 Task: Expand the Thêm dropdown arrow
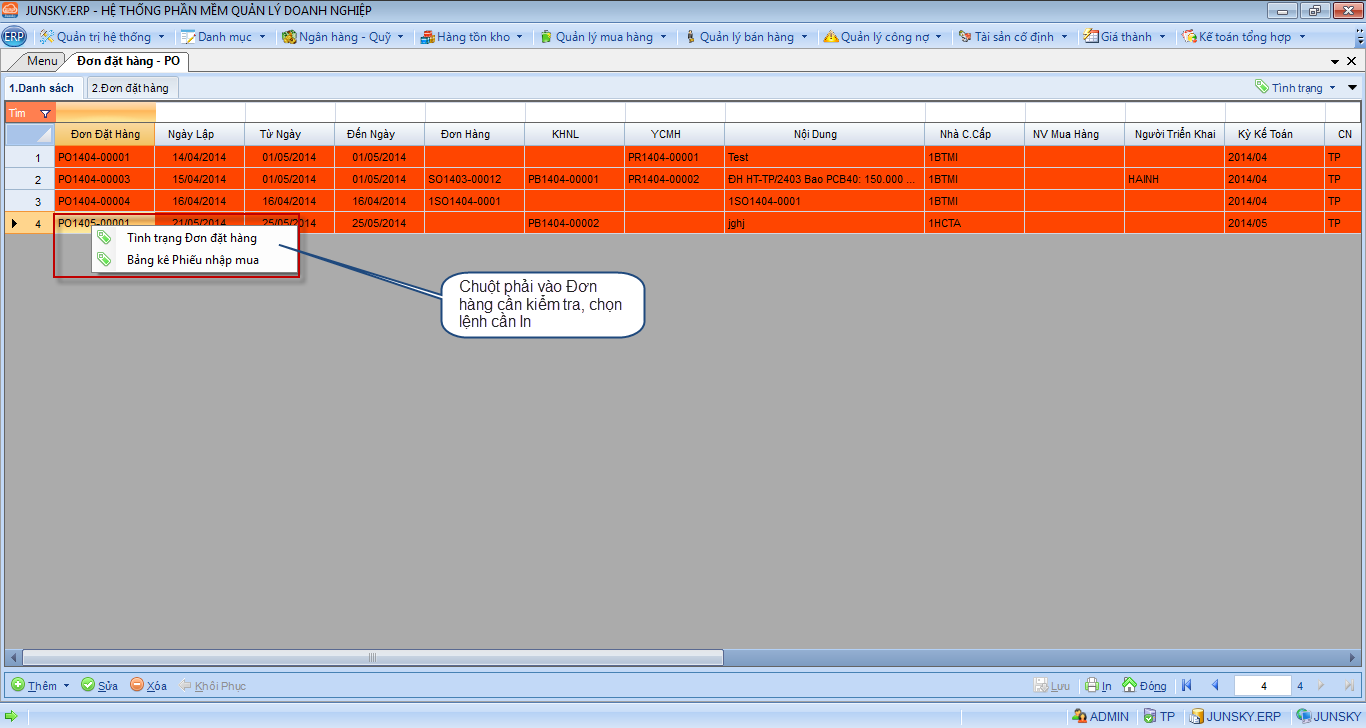click(x=67, y=686)
